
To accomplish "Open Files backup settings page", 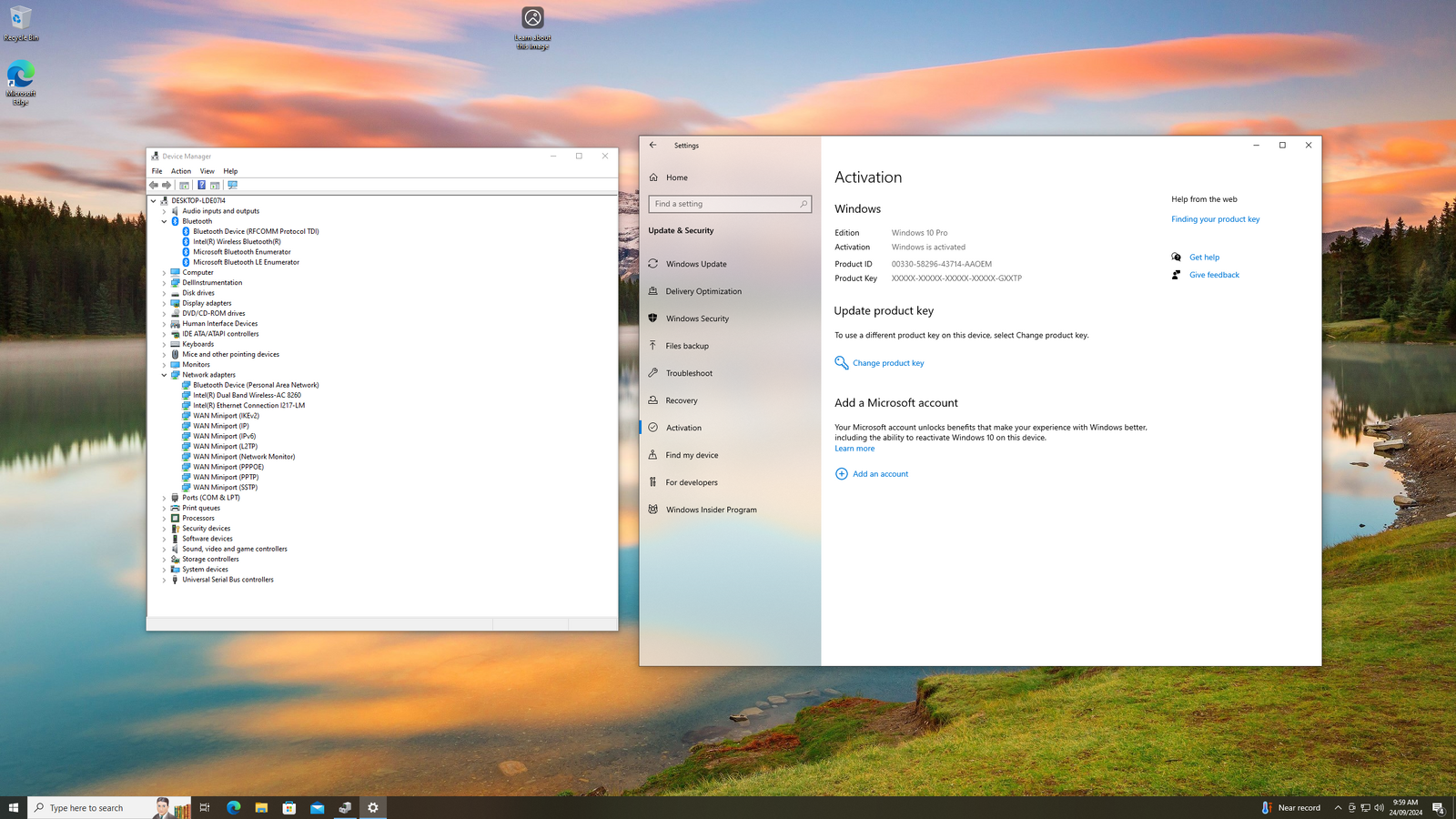I will [x=687, y=346].
